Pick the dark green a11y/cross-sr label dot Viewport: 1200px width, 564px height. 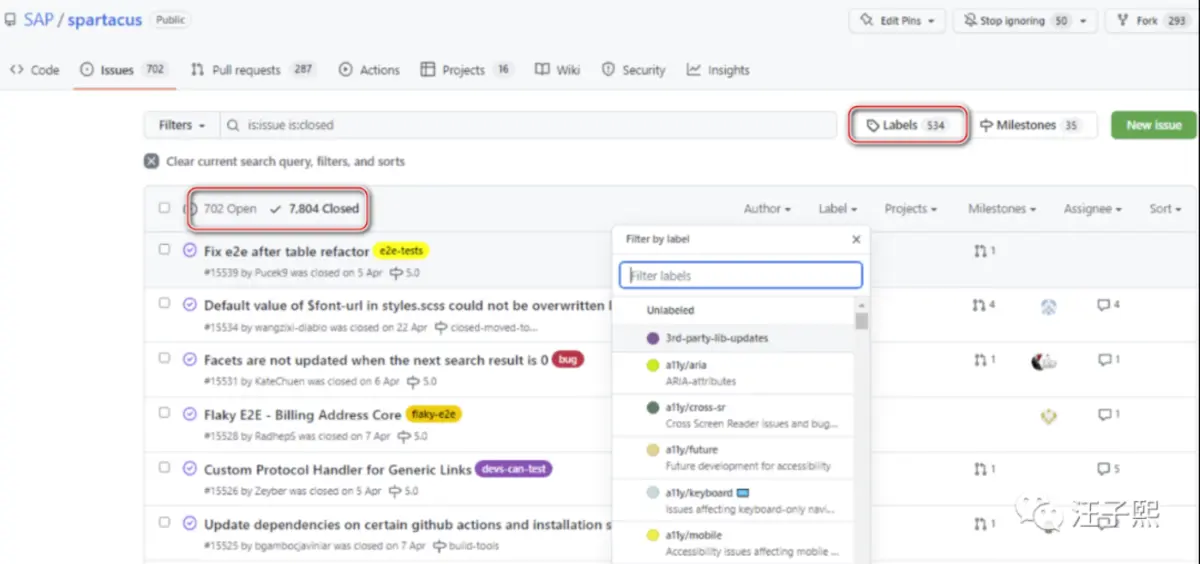coord(653,408)
